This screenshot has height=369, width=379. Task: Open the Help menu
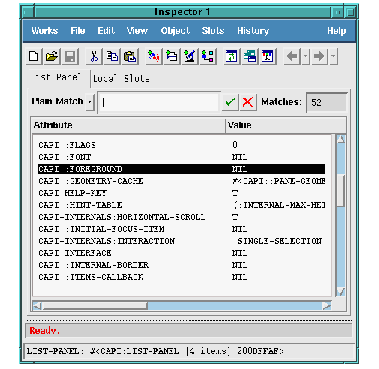point(336,31)
